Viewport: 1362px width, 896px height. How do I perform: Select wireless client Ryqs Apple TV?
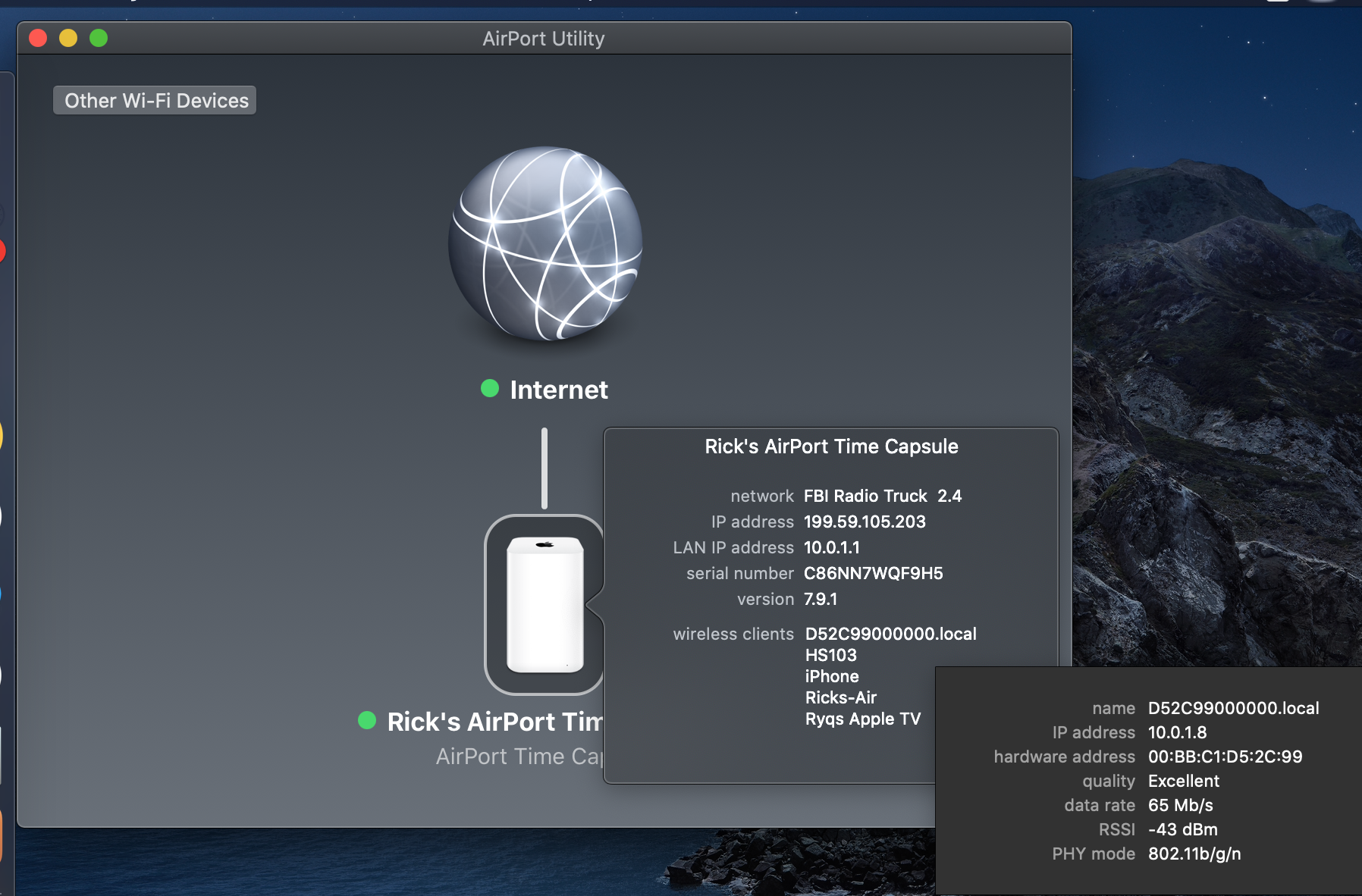(862, 719)
